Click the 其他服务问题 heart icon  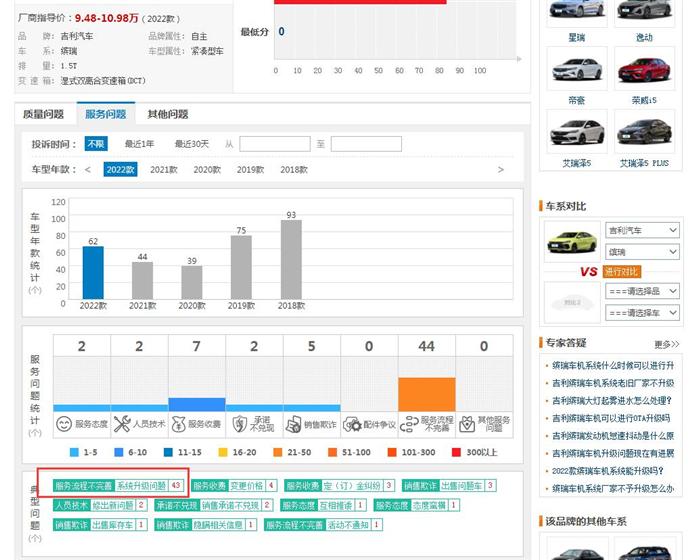click(467, 424)
